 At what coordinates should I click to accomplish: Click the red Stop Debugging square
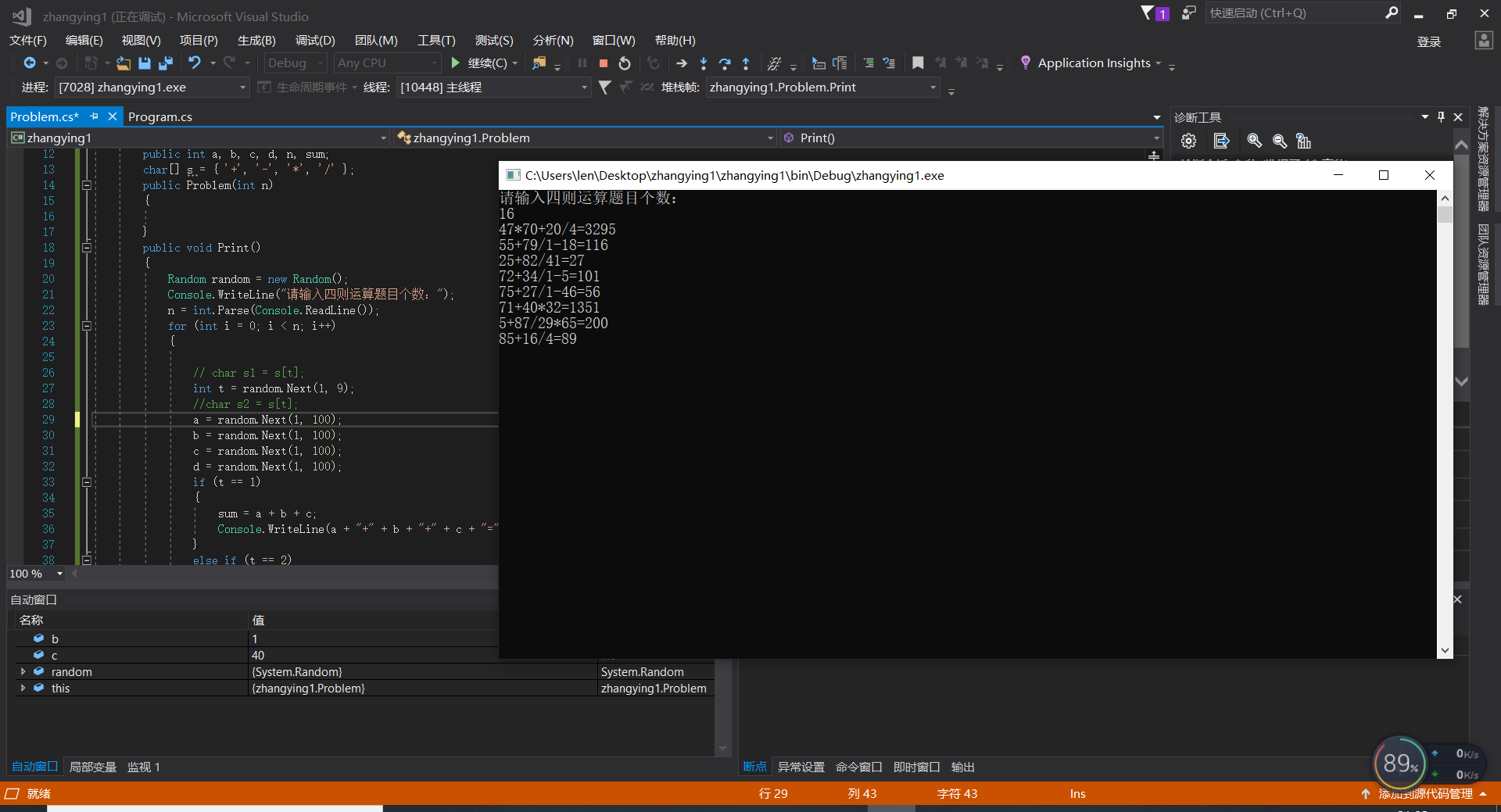coord(604,63)
